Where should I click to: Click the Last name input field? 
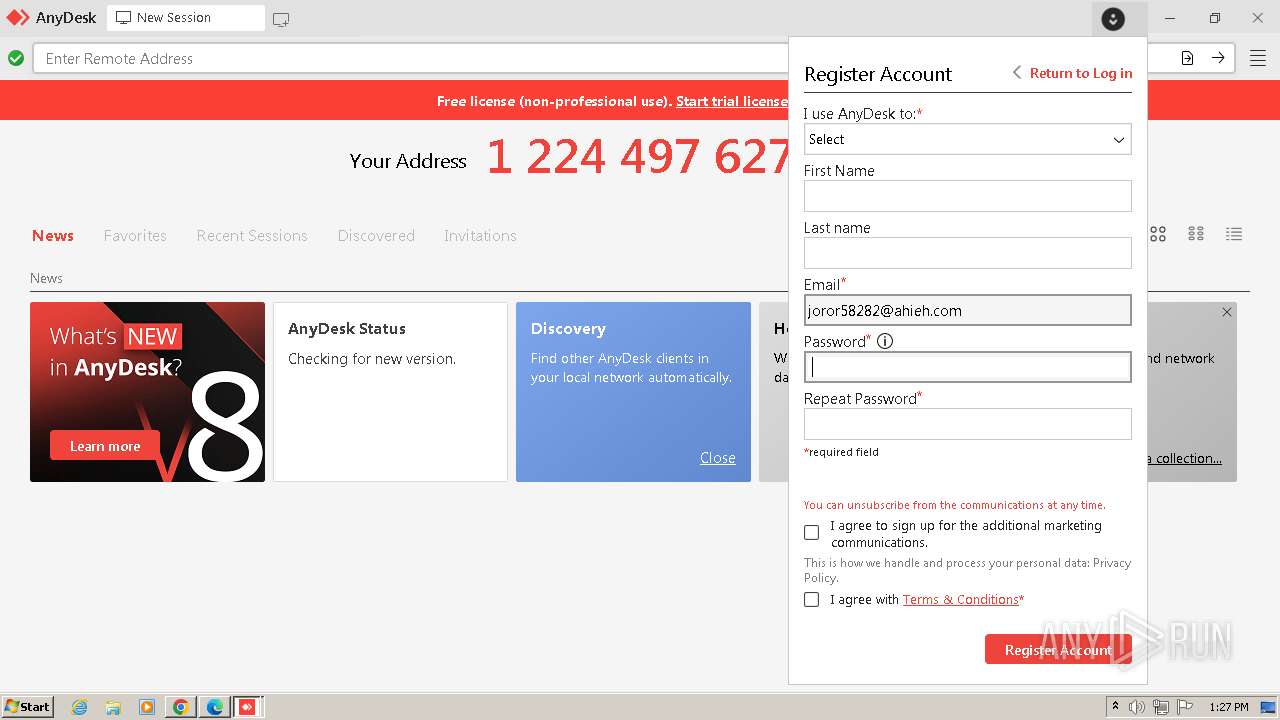(x=968, y=253)
